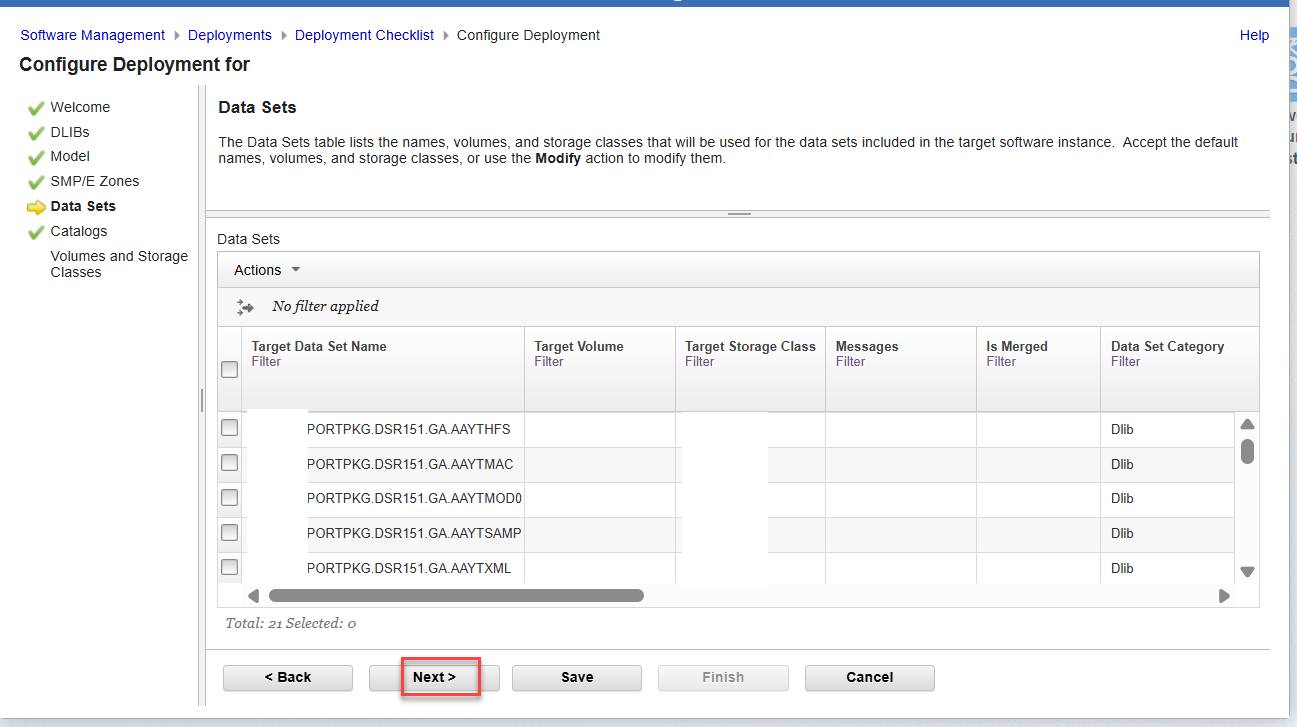Open the Deployment Checklist breadcrumb link
Image resolution: width=1297 pixels, height=727 pixels.
[x=364, y=35]
